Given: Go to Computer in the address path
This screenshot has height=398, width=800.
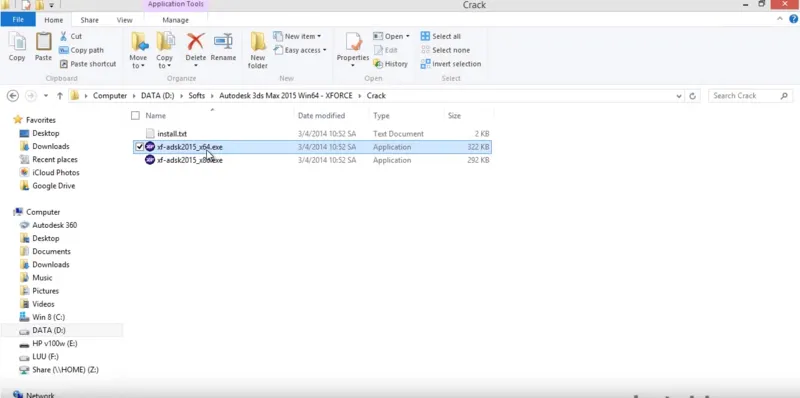Looking at the screenshot, I should coord(110,96).
